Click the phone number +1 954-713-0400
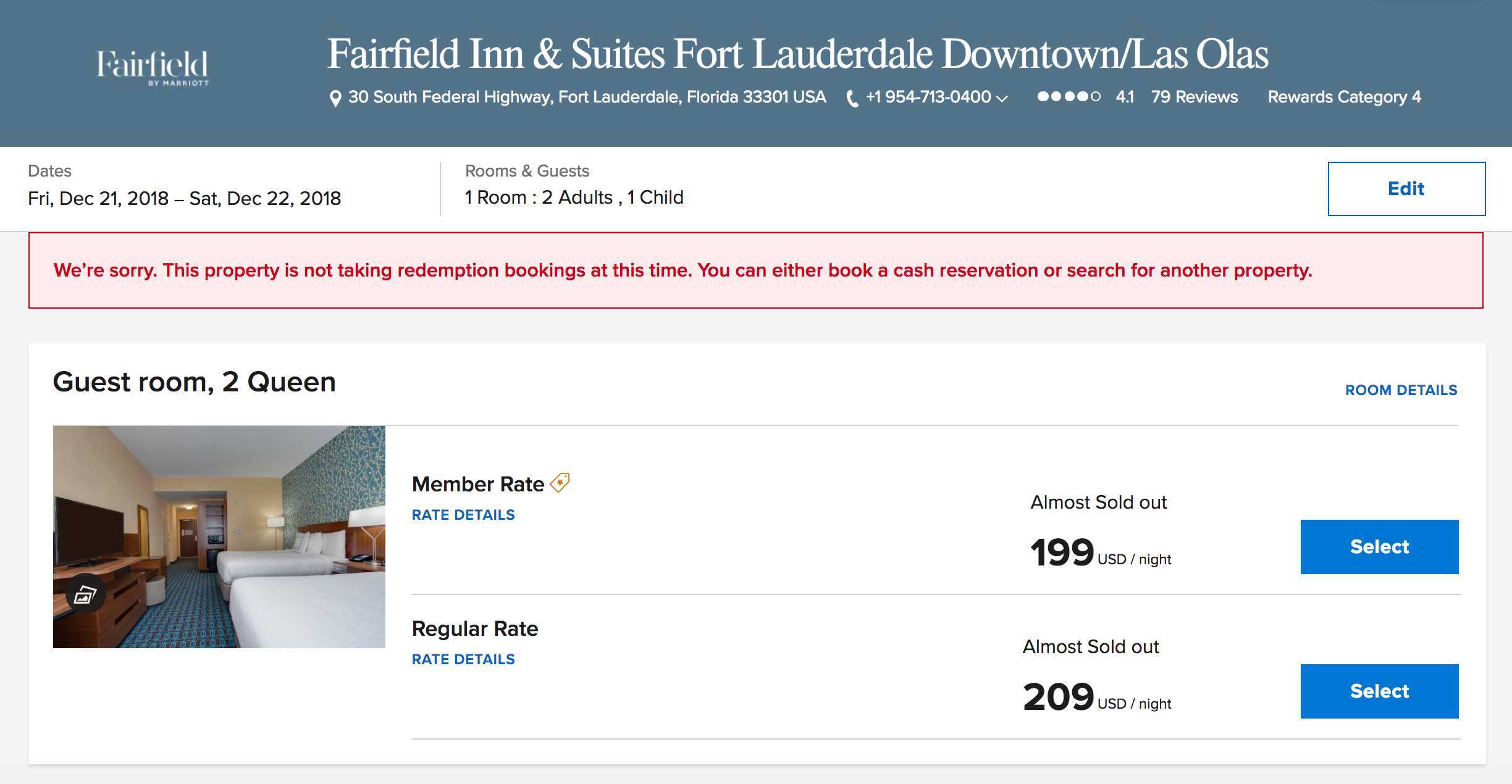The height and width of the screenshot is (784, 1512). point(928,97)
